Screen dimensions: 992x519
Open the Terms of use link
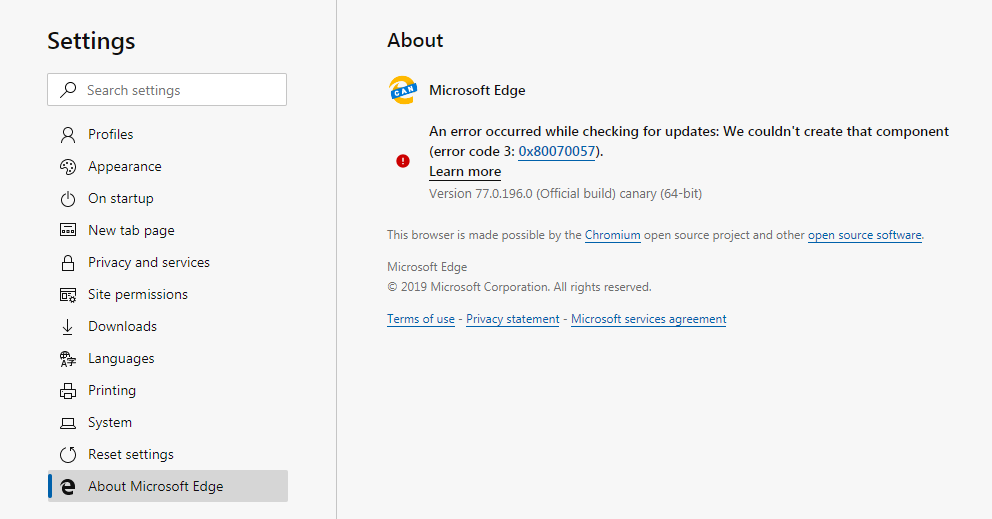[x=421, y=319]
